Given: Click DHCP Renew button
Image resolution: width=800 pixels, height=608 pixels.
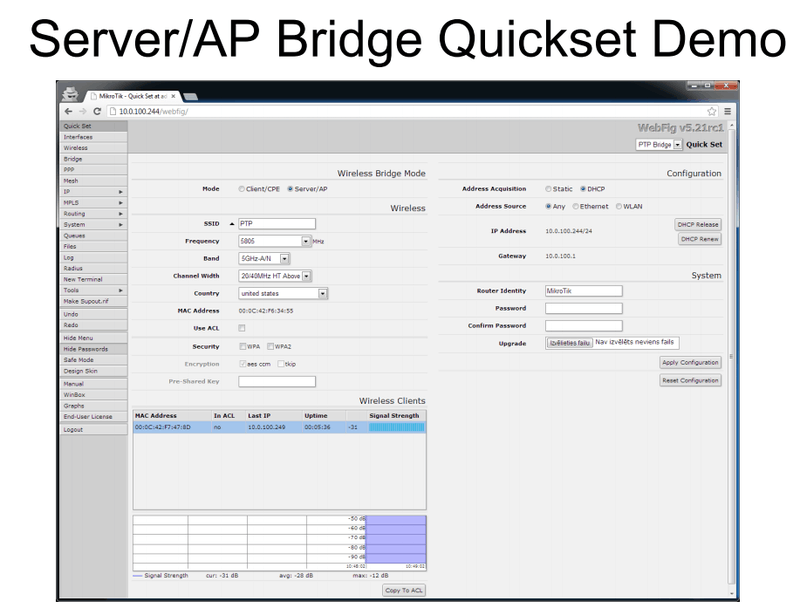Looking at the screenshot, I should [x=699, y=239].
